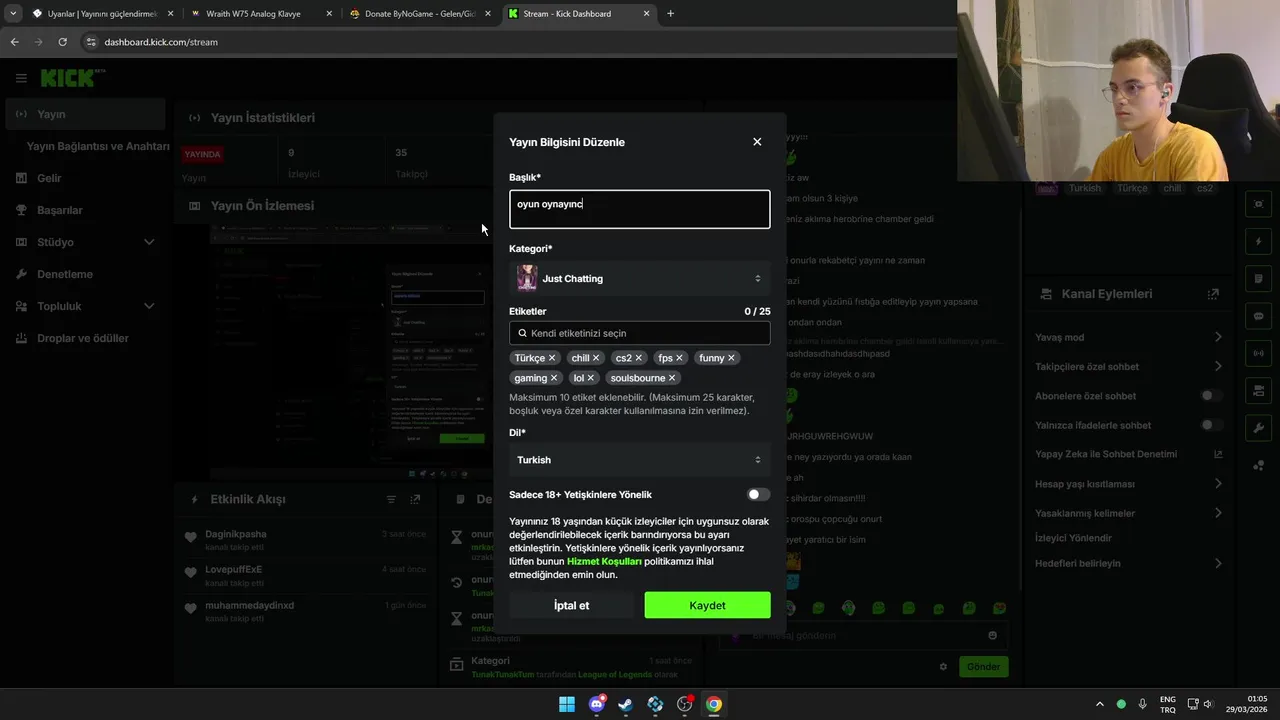Remove the lol tag
1280x720 pixels.
[591, 378]
